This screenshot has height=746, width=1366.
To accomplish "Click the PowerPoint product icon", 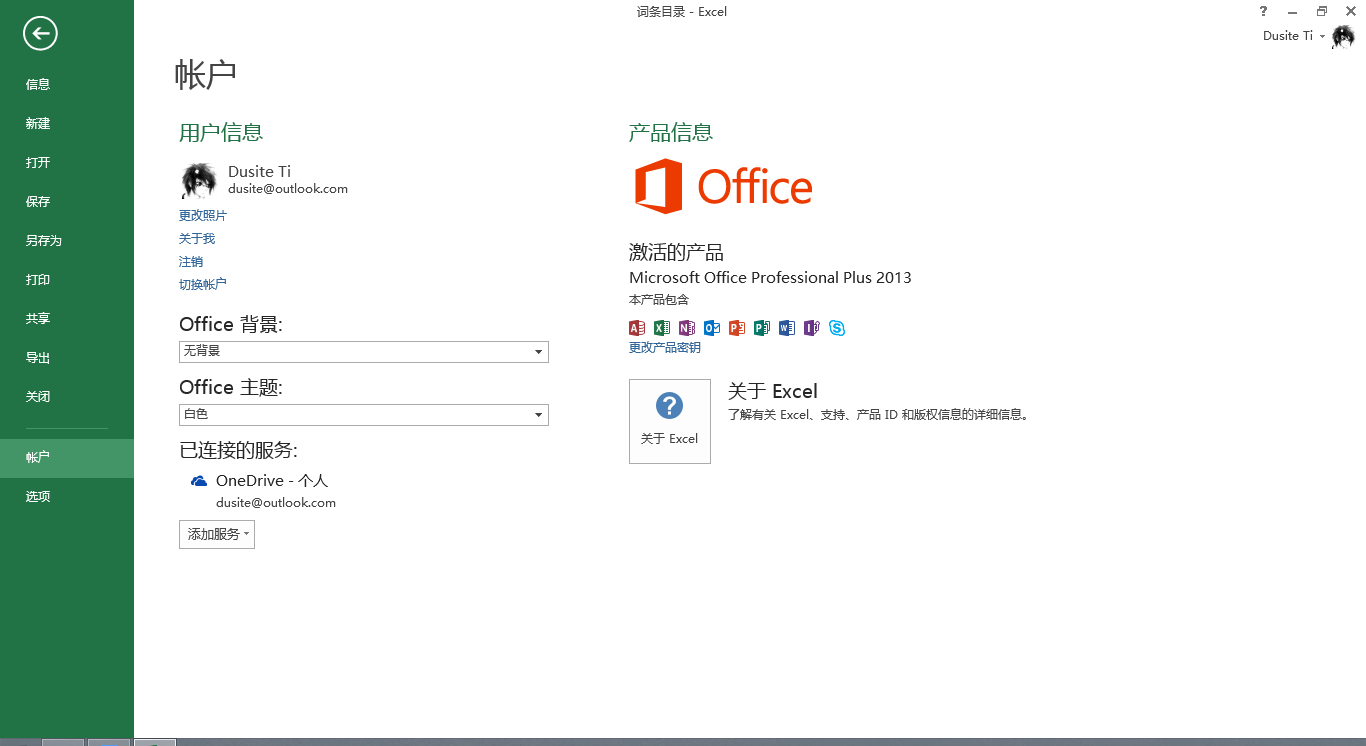I will point(737,328).
